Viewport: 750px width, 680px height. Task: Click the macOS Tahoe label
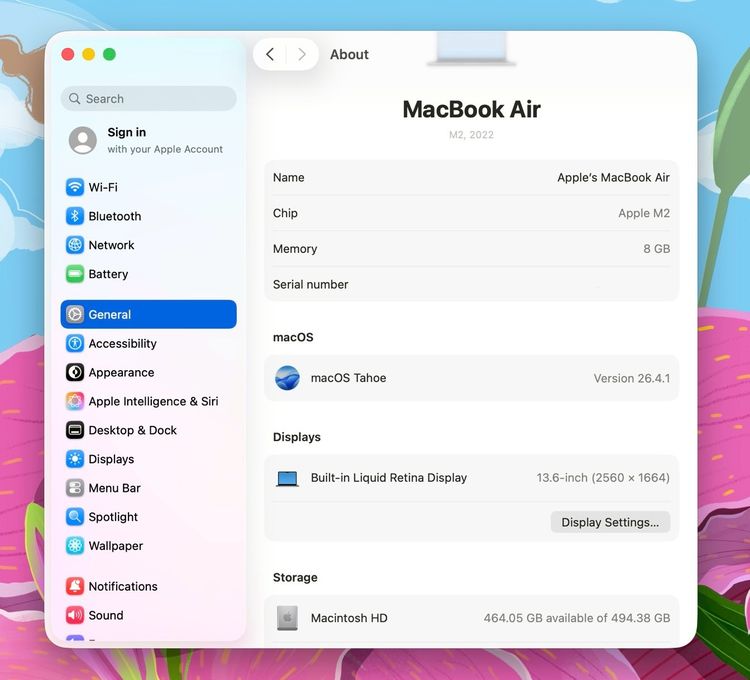coord(348,378)
